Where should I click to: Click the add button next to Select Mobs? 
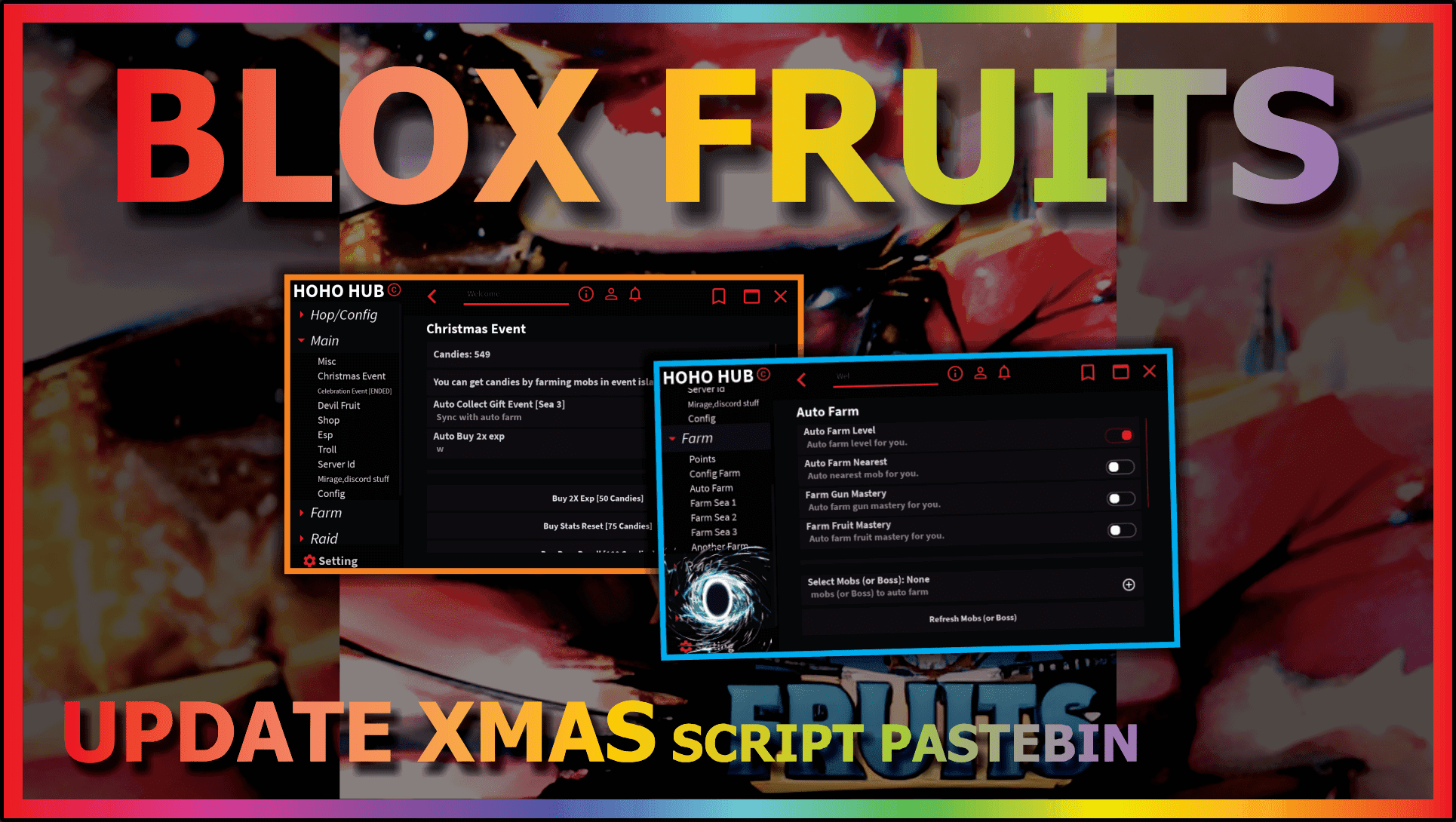point(1128,584)
